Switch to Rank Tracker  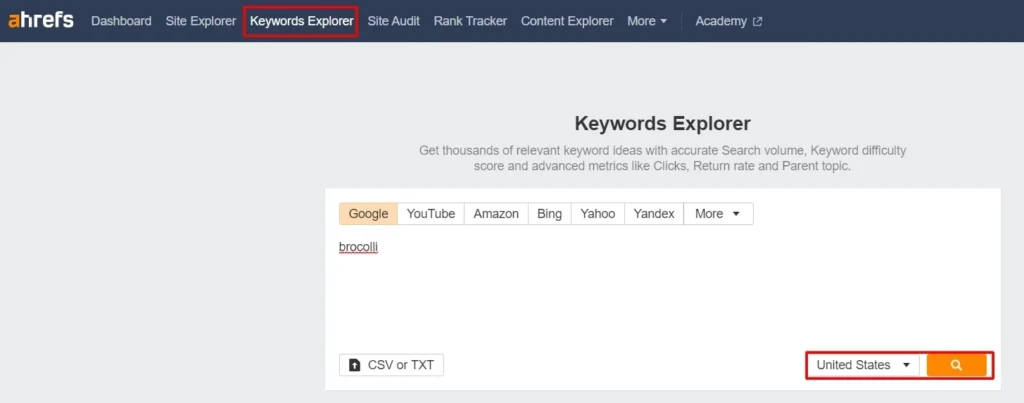[x=470, y=21]
